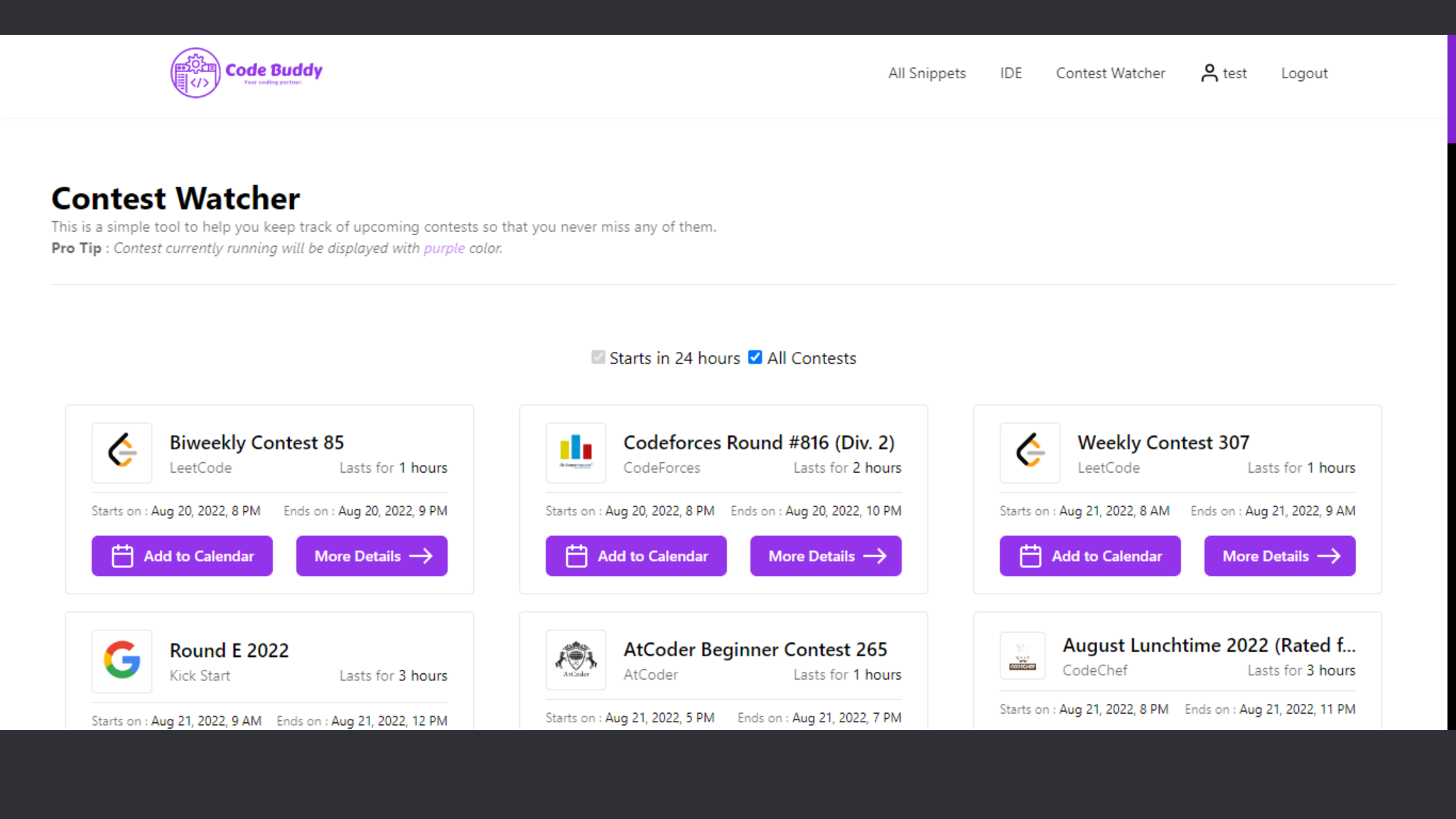Click the Google Kick Start logo

click(x=122, y=660)
